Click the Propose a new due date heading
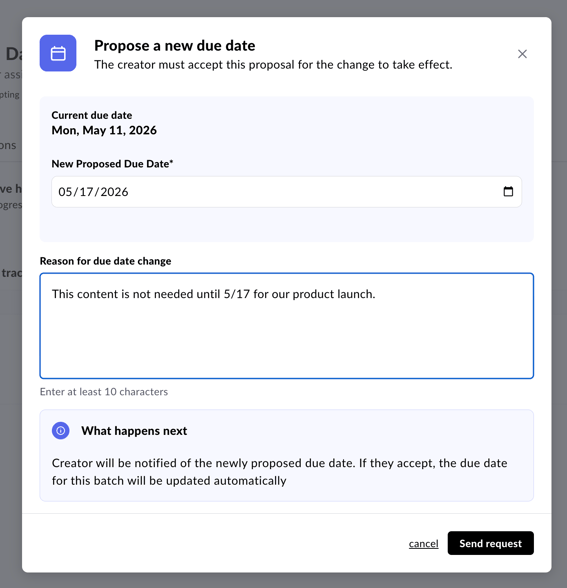This screenshot has height=588, width=567. point(175,45)
